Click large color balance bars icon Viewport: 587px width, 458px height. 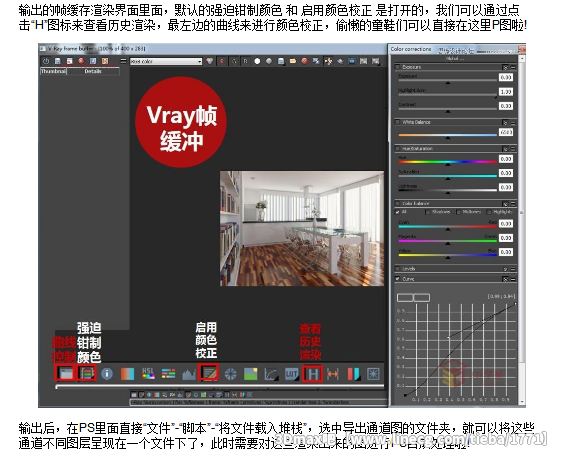(x=168, y=373)
